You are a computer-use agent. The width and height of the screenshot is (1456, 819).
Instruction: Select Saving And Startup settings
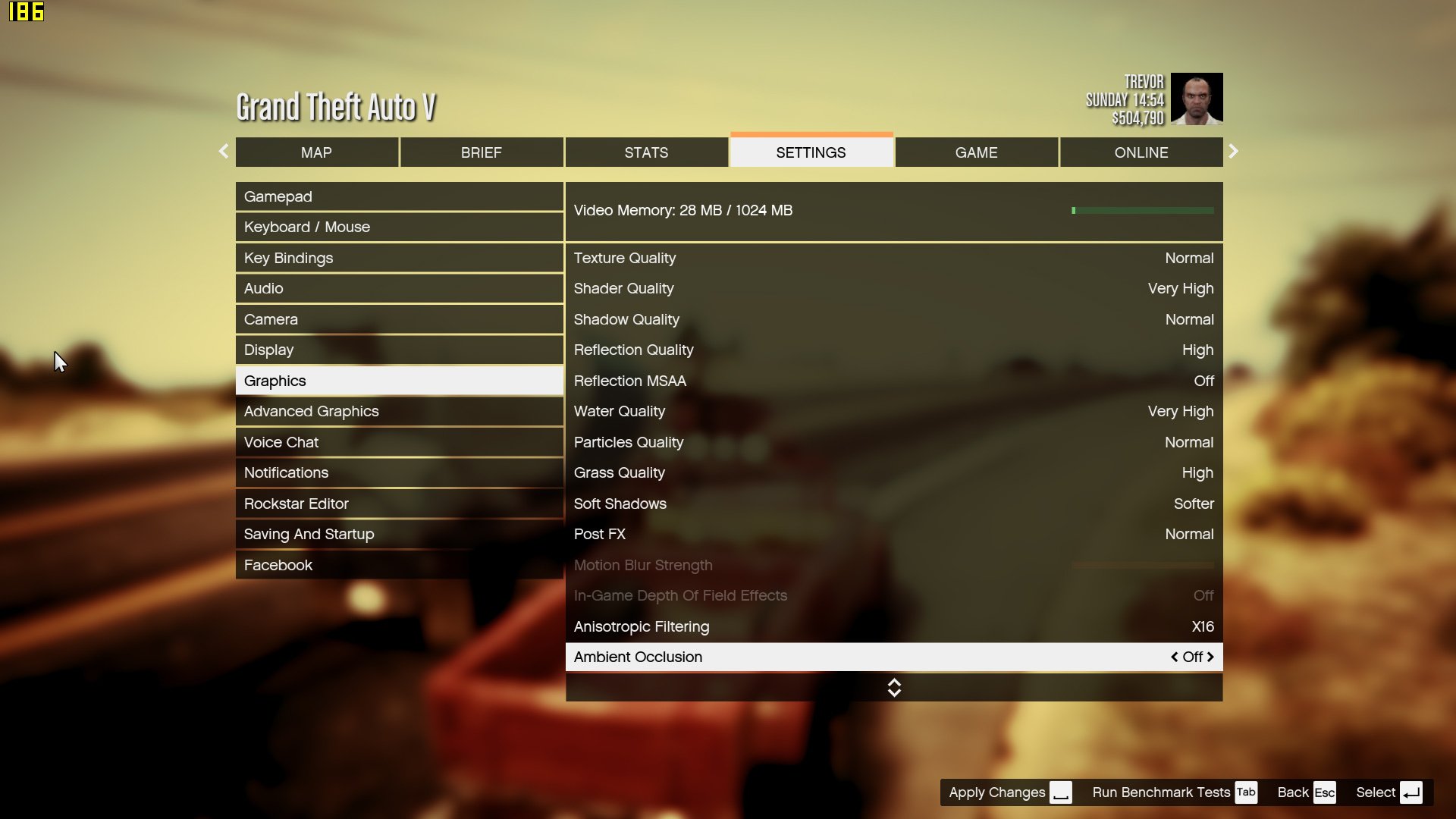click(x=309, y=534)
